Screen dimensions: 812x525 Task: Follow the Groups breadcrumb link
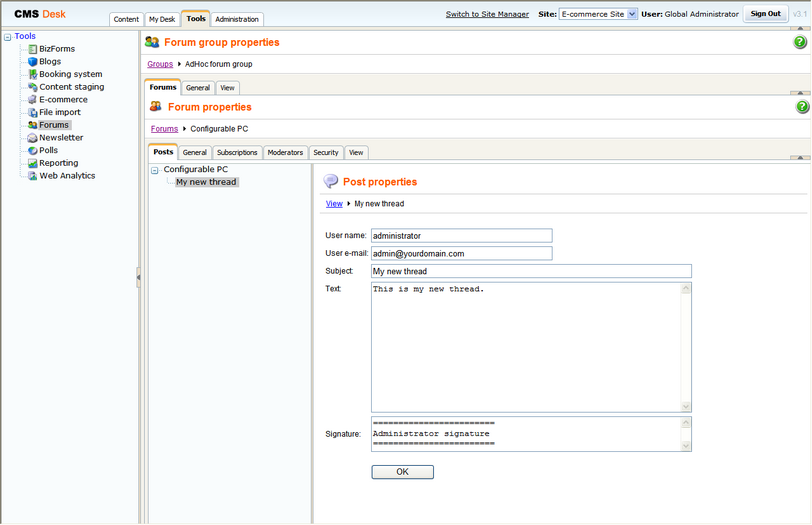tap(160, 64)
